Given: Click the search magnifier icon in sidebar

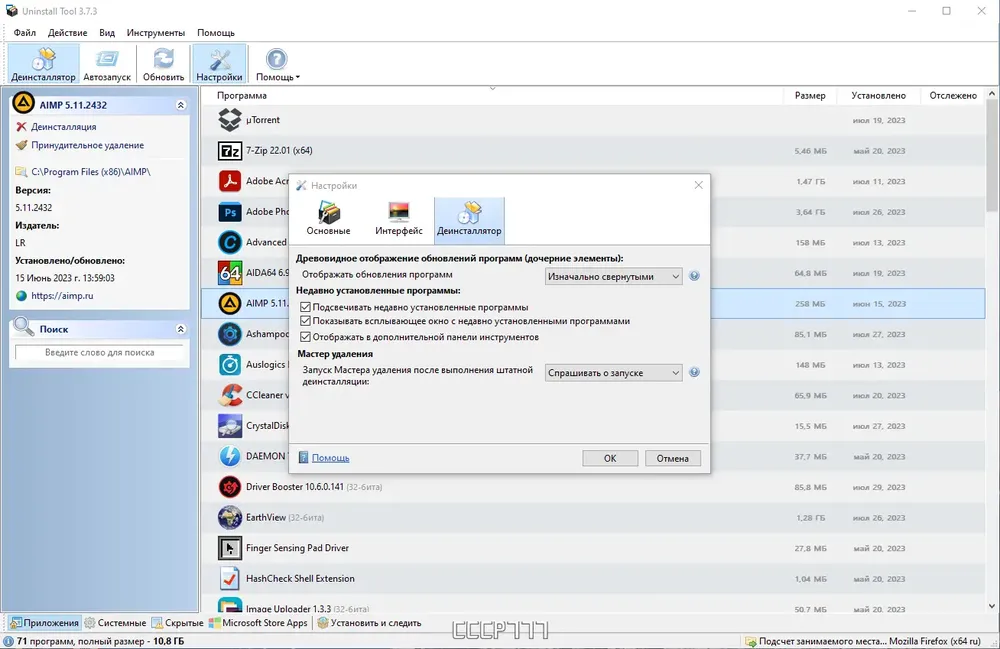Looking at the screenshot, I should (24, 327).
